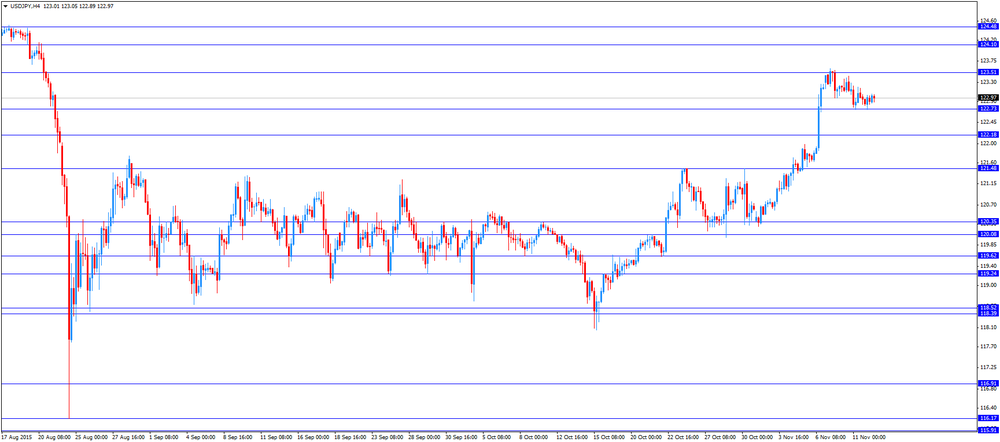Click the 1 Sep 08:00 time label
Screen dimensions: 1000x442
coord(164,438)
